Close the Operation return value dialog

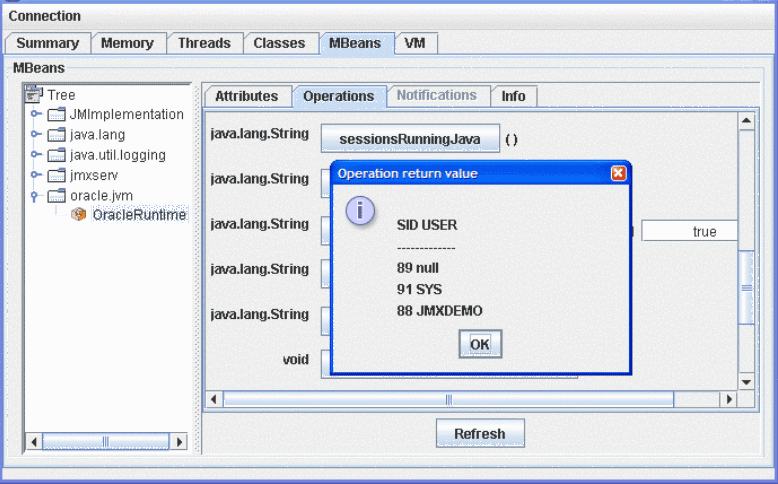pyautogui.click(x=618, y=173)
